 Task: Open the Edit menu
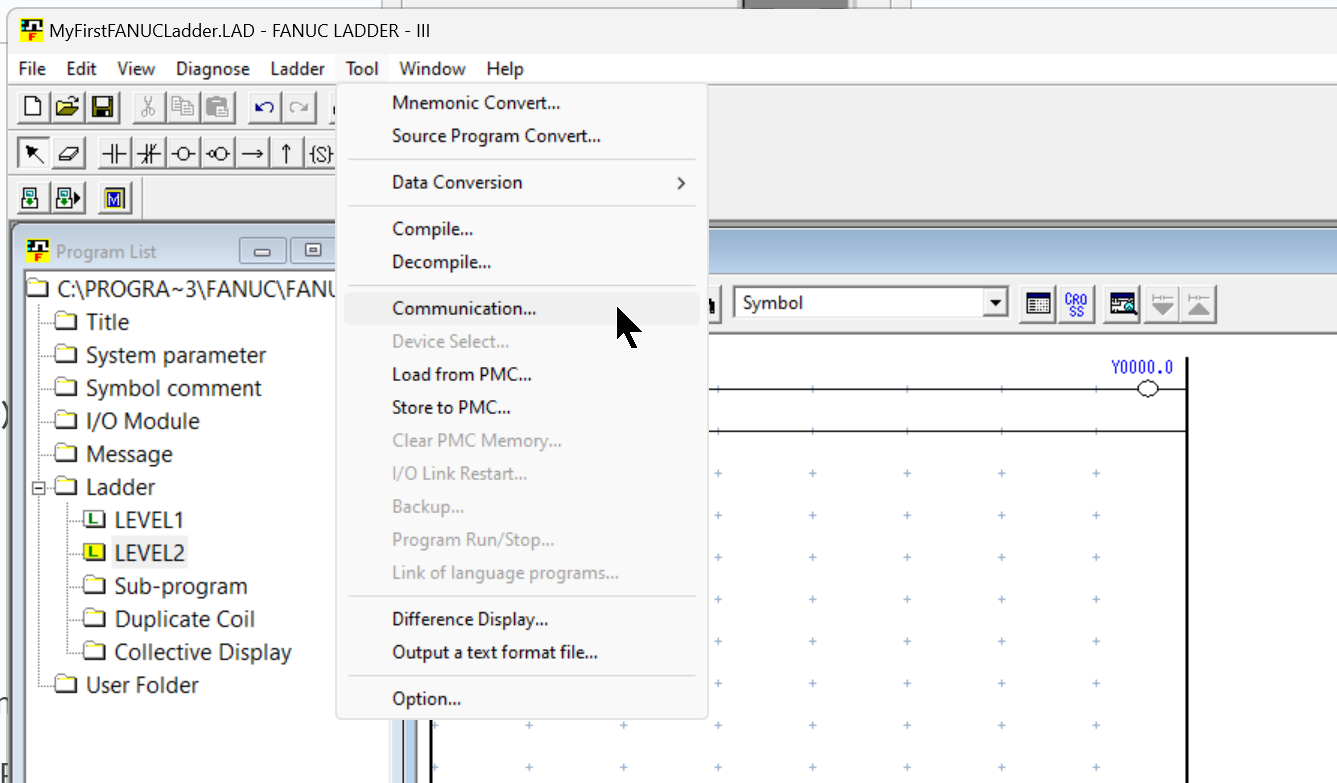point(82,69)
